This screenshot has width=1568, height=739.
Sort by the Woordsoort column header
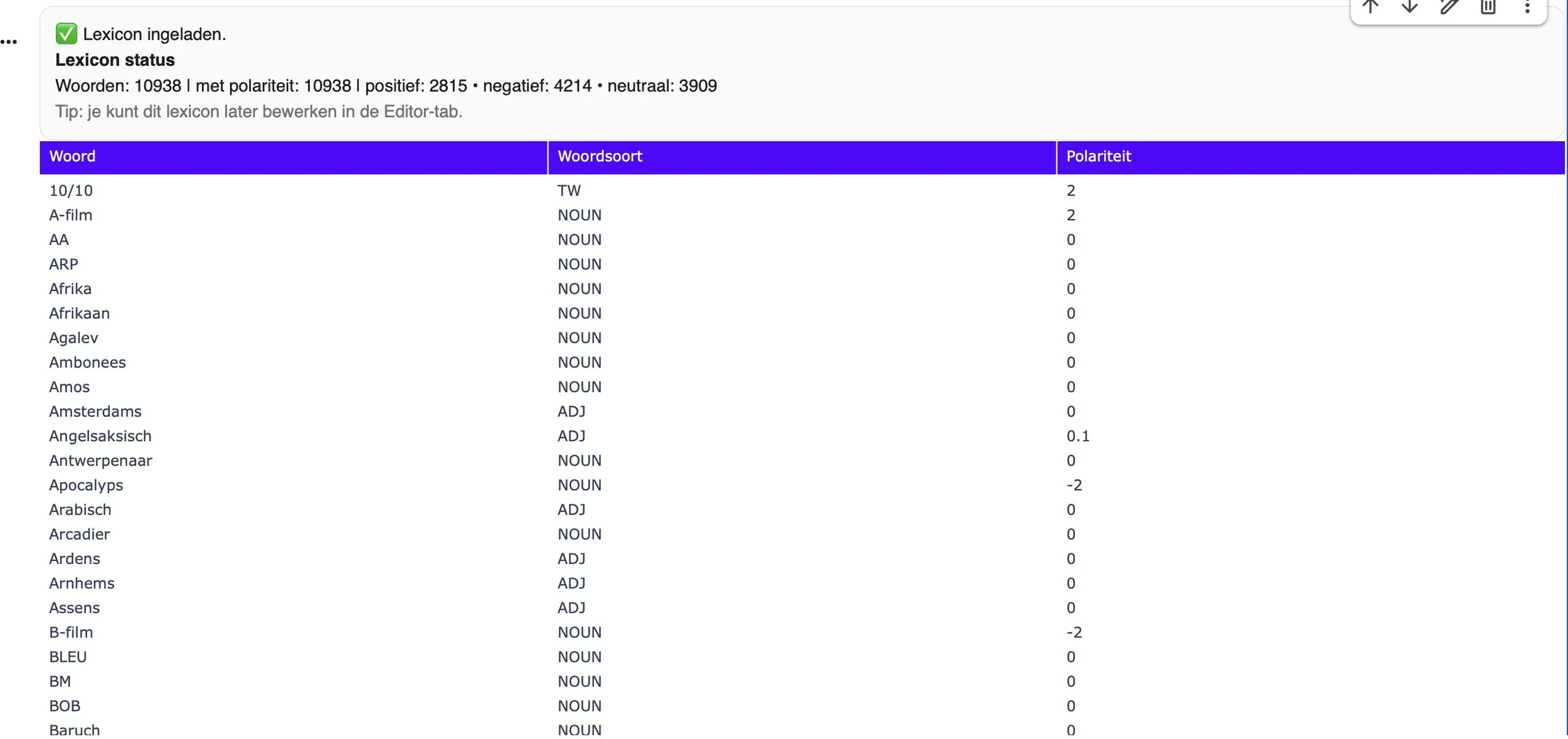[600, 156]
